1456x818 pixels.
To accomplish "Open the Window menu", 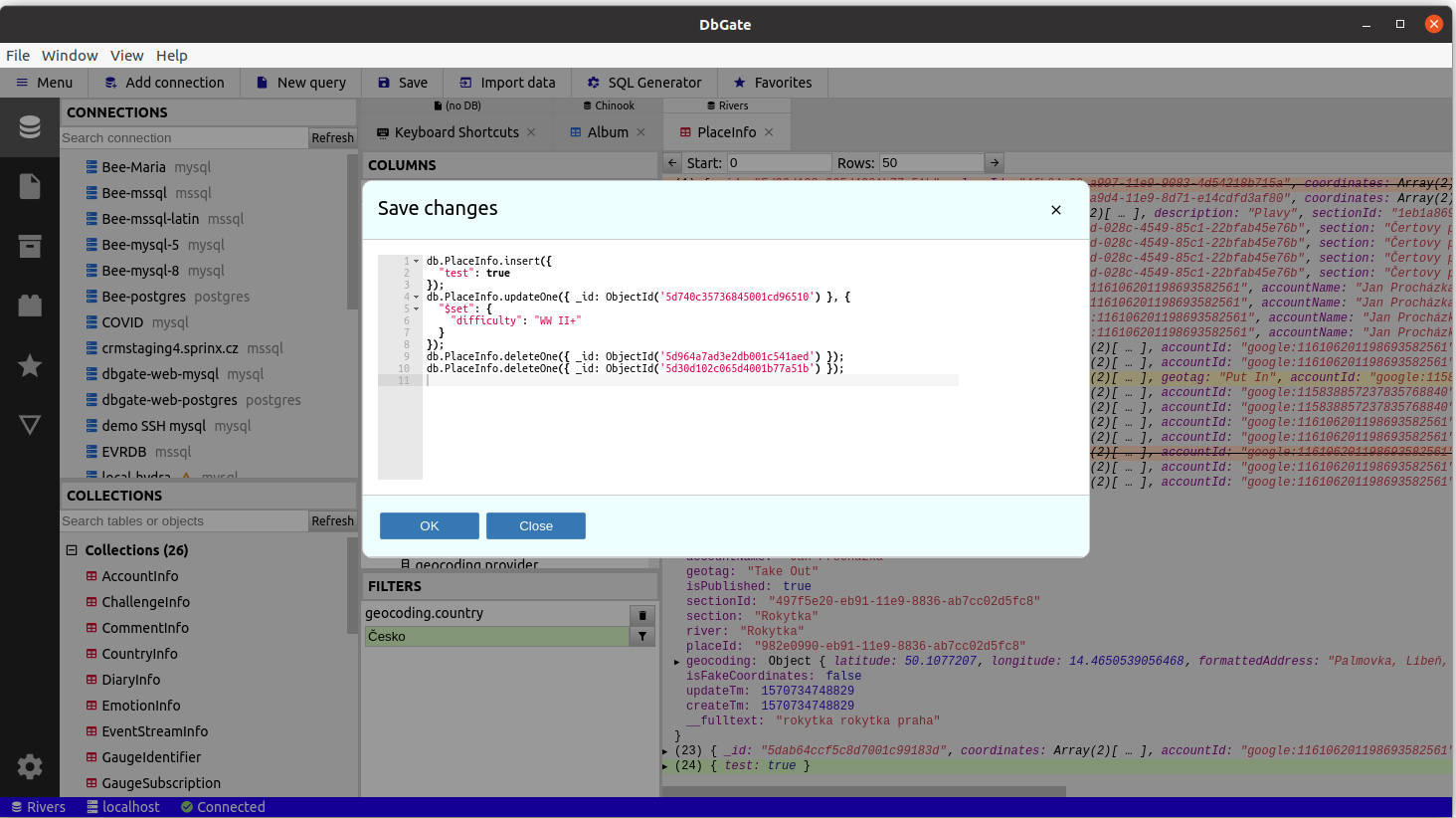I will point(70,56).
